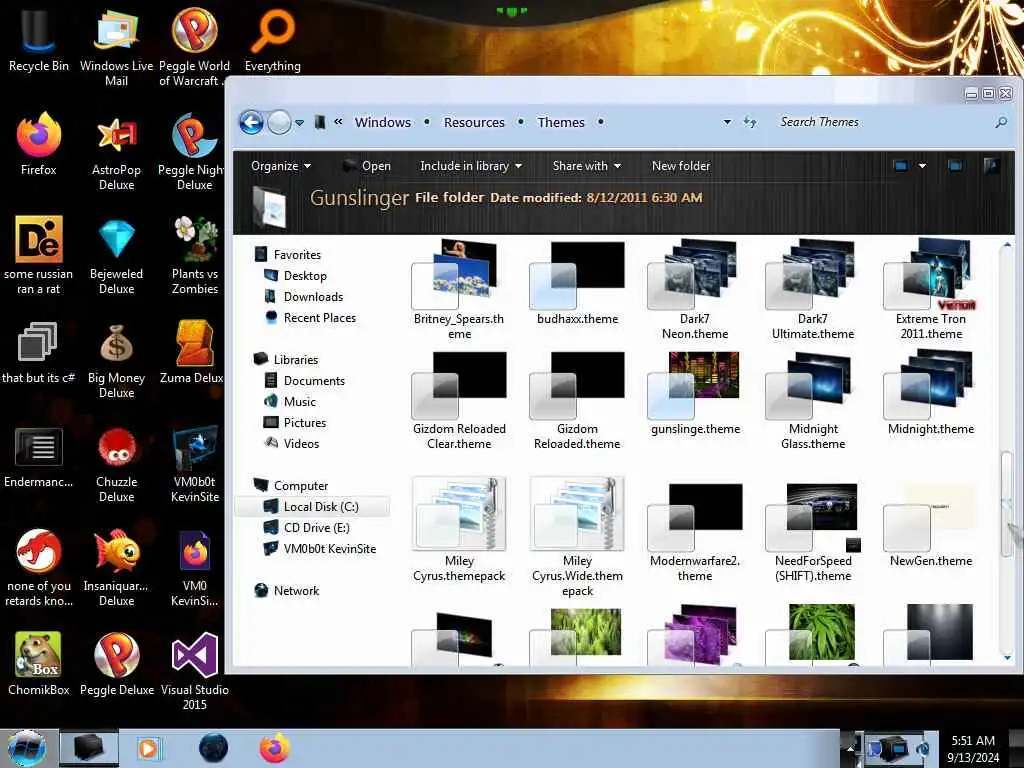Select the AstroPop Deluxe desktop icon
The image size is (1024, 768).
pos(116,152)
